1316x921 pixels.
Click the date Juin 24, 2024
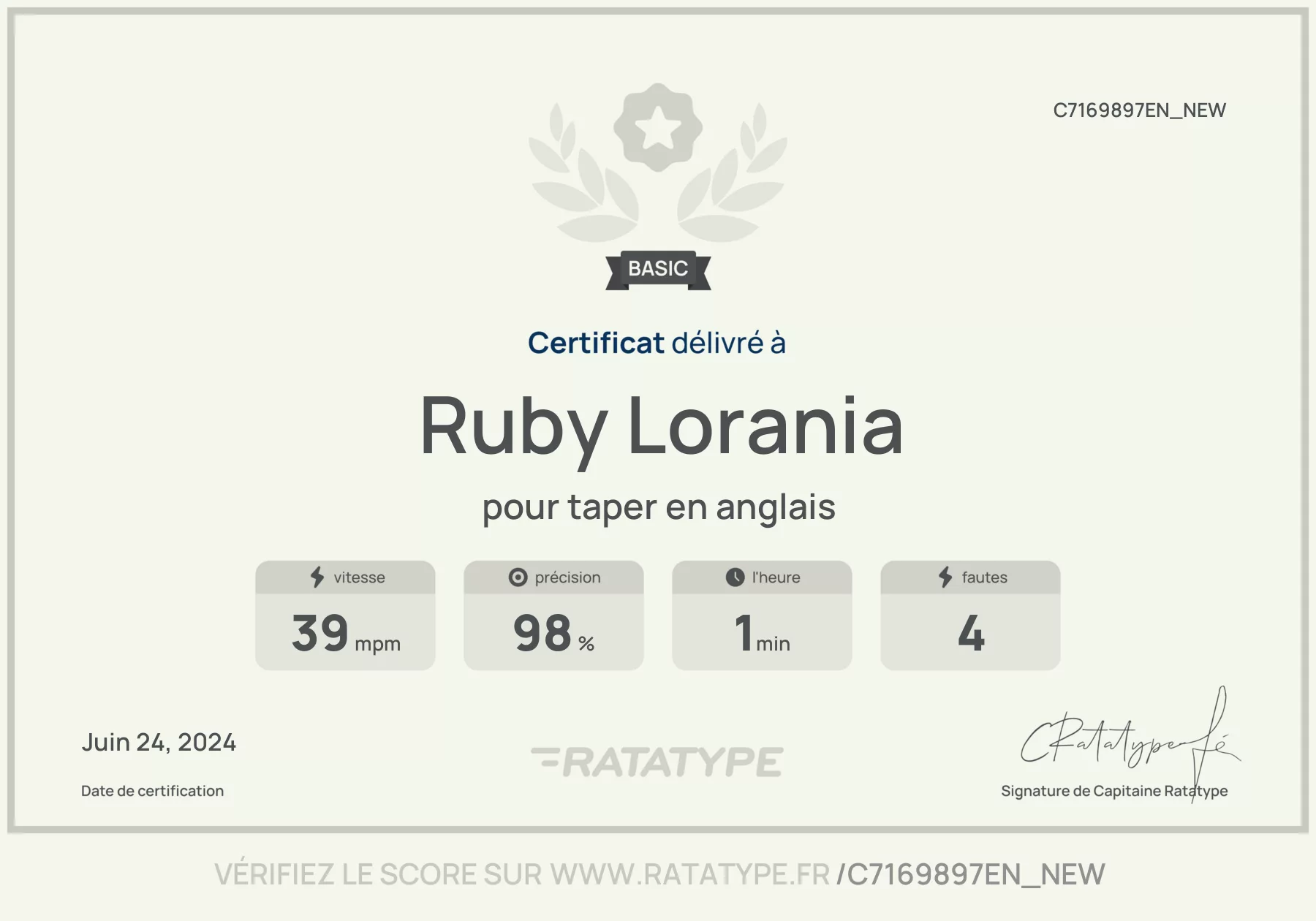159,743
